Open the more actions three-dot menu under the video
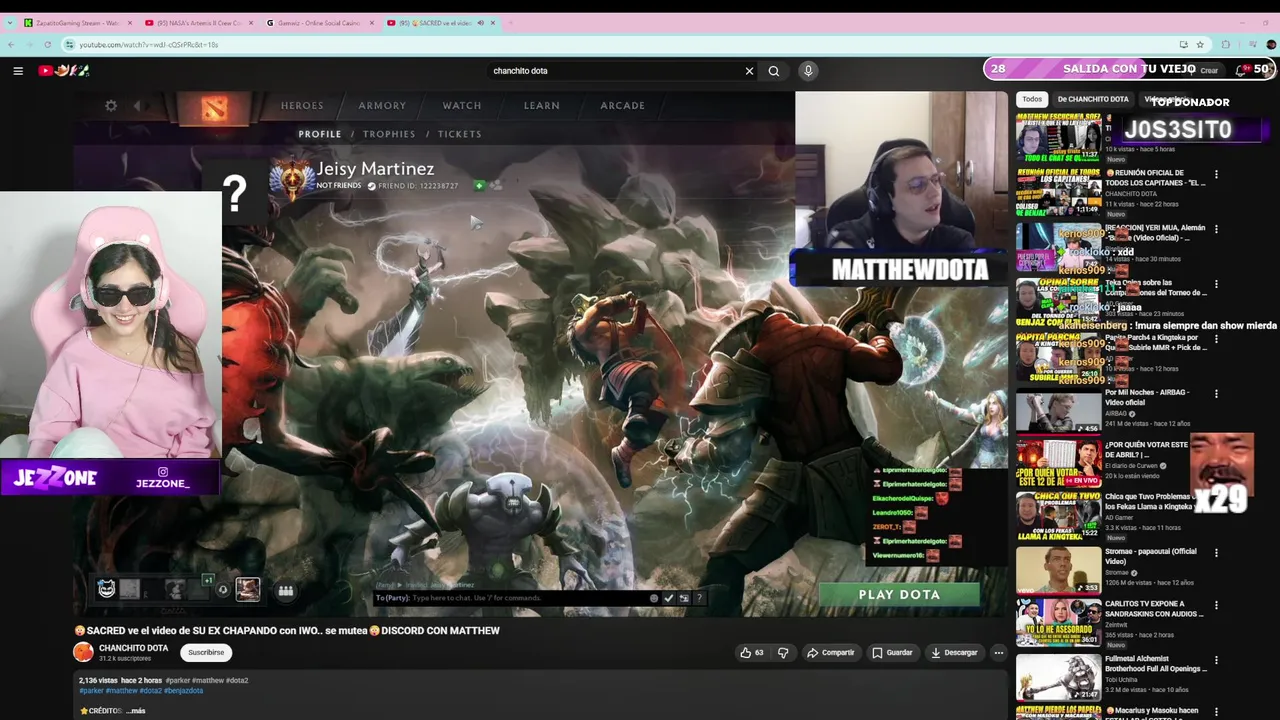 [x=998, y=653]
